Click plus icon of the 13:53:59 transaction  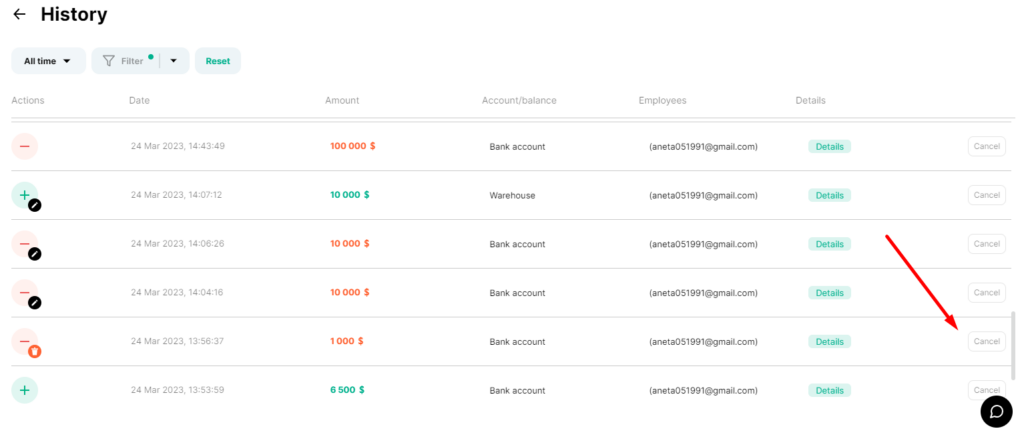[x=25, y=390]
